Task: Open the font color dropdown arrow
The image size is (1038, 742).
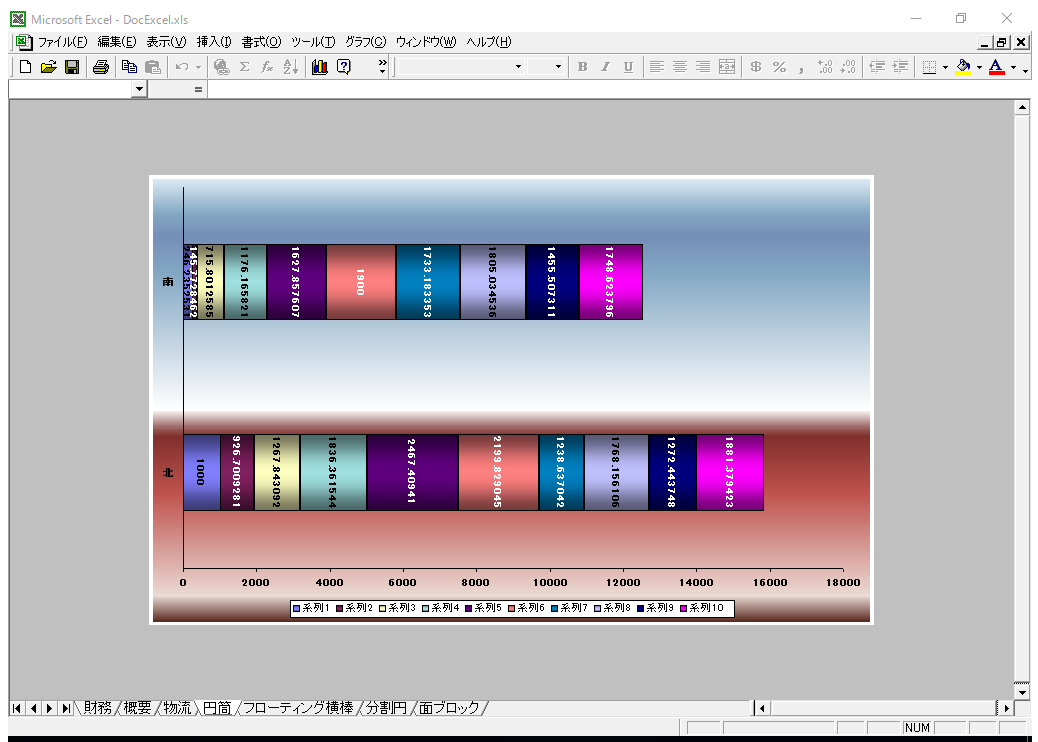Action: [x=1013, y=68]
